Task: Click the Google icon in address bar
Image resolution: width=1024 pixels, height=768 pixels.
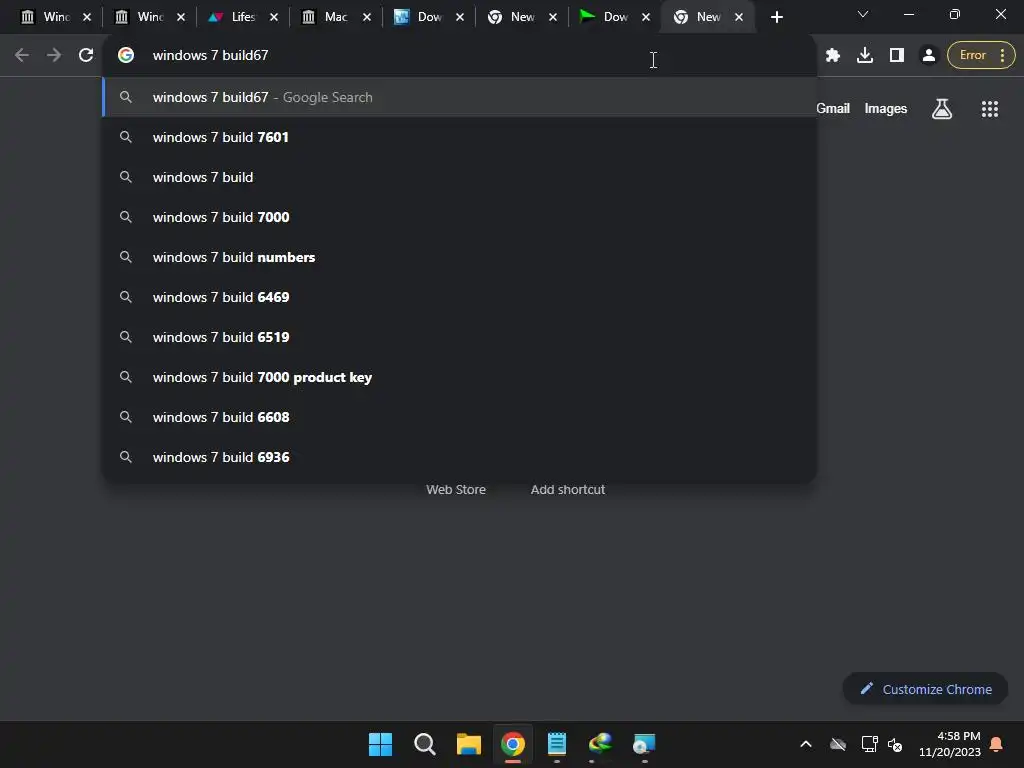Action: coord(126,56)
